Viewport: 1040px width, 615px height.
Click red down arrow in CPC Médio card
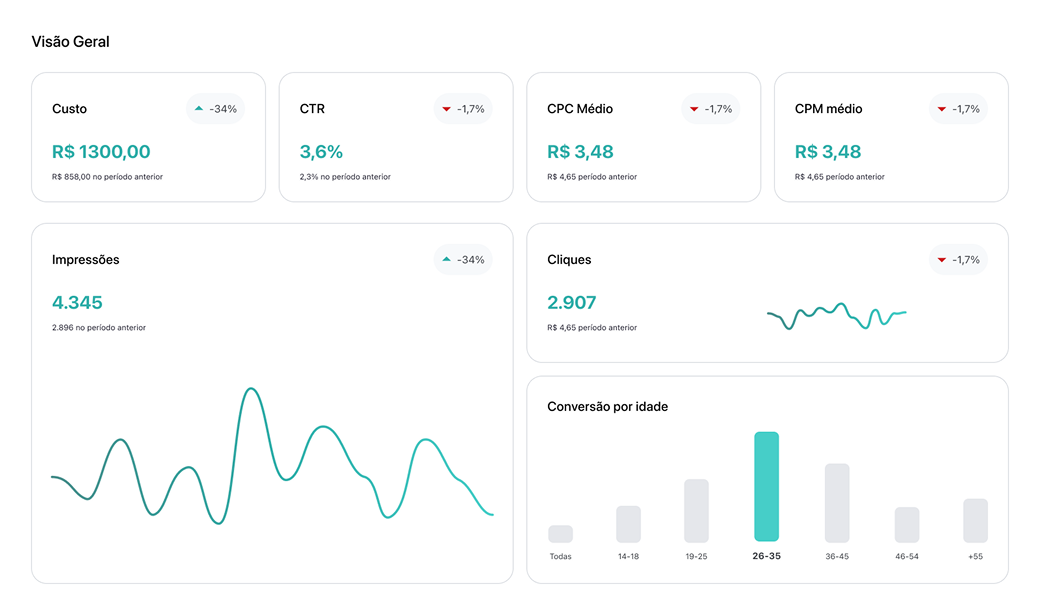[x=694, y=108]
